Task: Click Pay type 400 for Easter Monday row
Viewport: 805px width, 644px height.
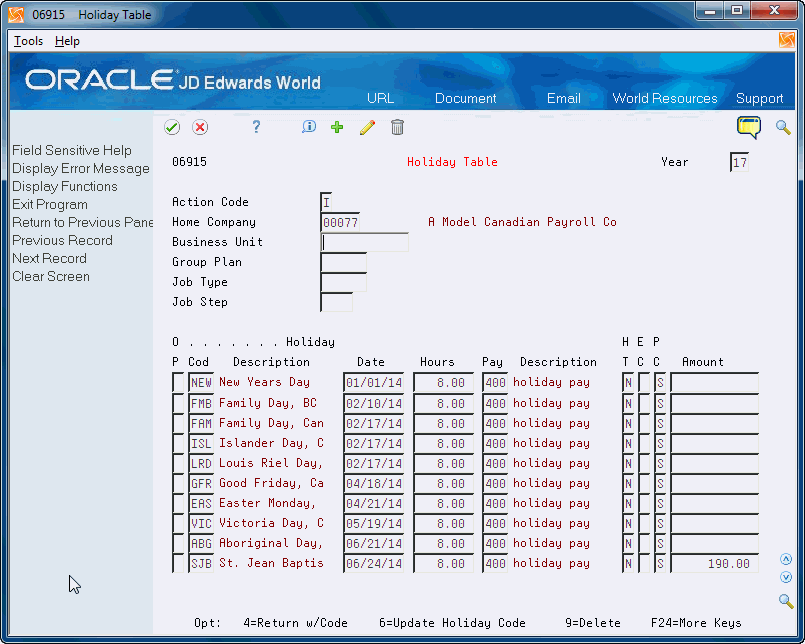Action: point(495,503)
